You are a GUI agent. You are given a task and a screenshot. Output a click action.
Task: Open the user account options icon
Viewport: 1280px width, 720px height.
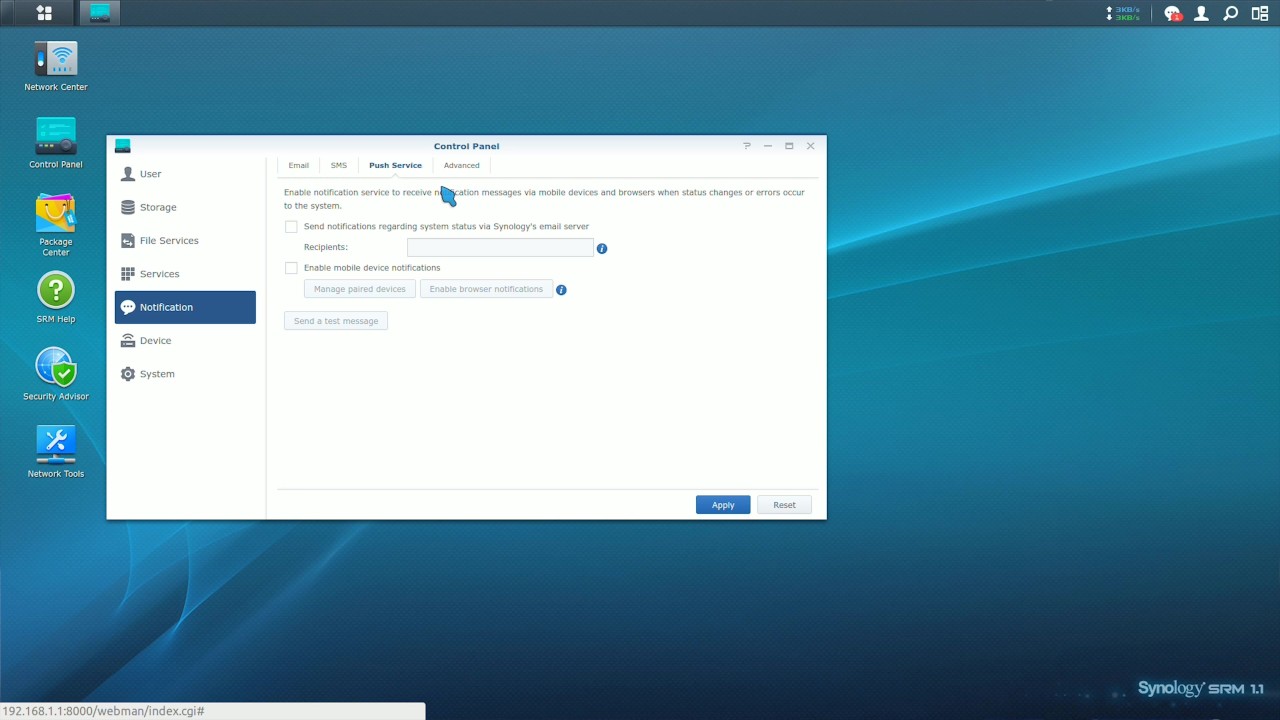(1202, 13)
